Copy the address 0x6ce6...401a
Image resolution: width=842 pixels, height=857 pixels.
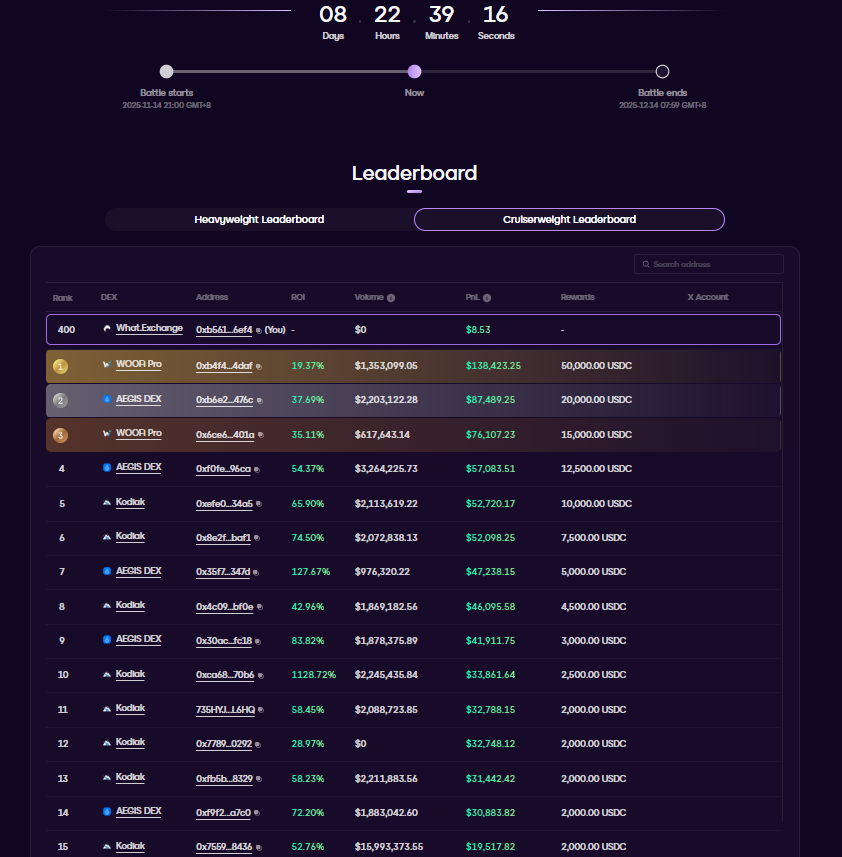261,435
